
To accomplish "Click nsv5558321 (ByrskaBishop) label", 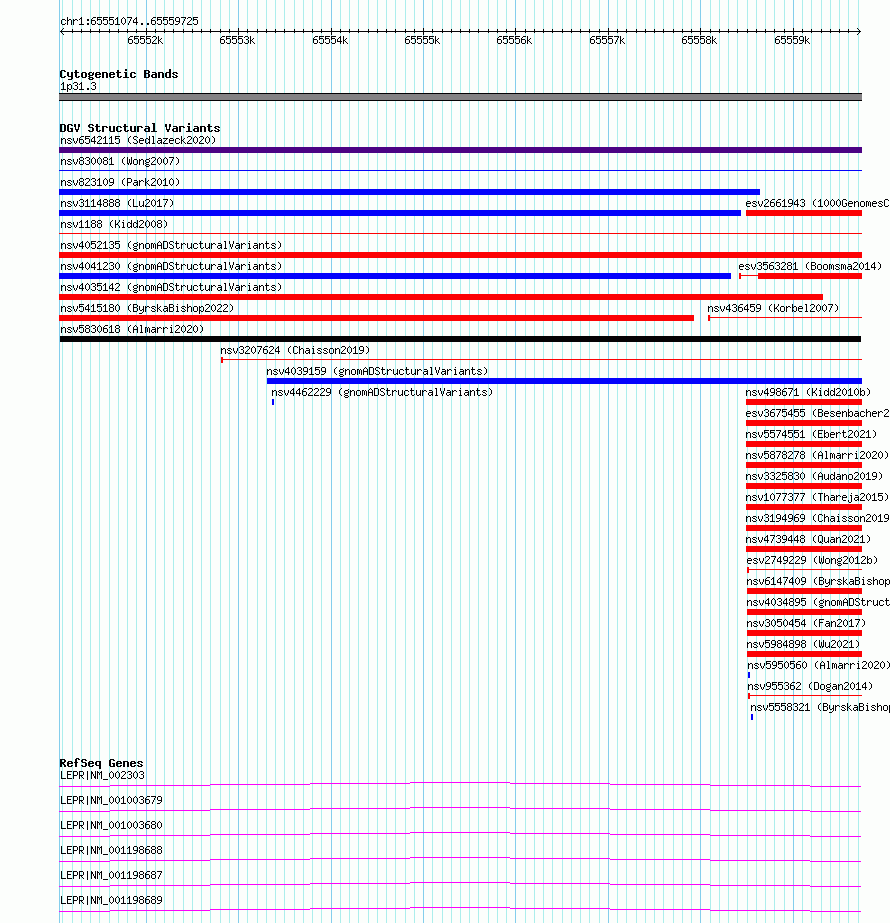I will [x=820, y=707].
